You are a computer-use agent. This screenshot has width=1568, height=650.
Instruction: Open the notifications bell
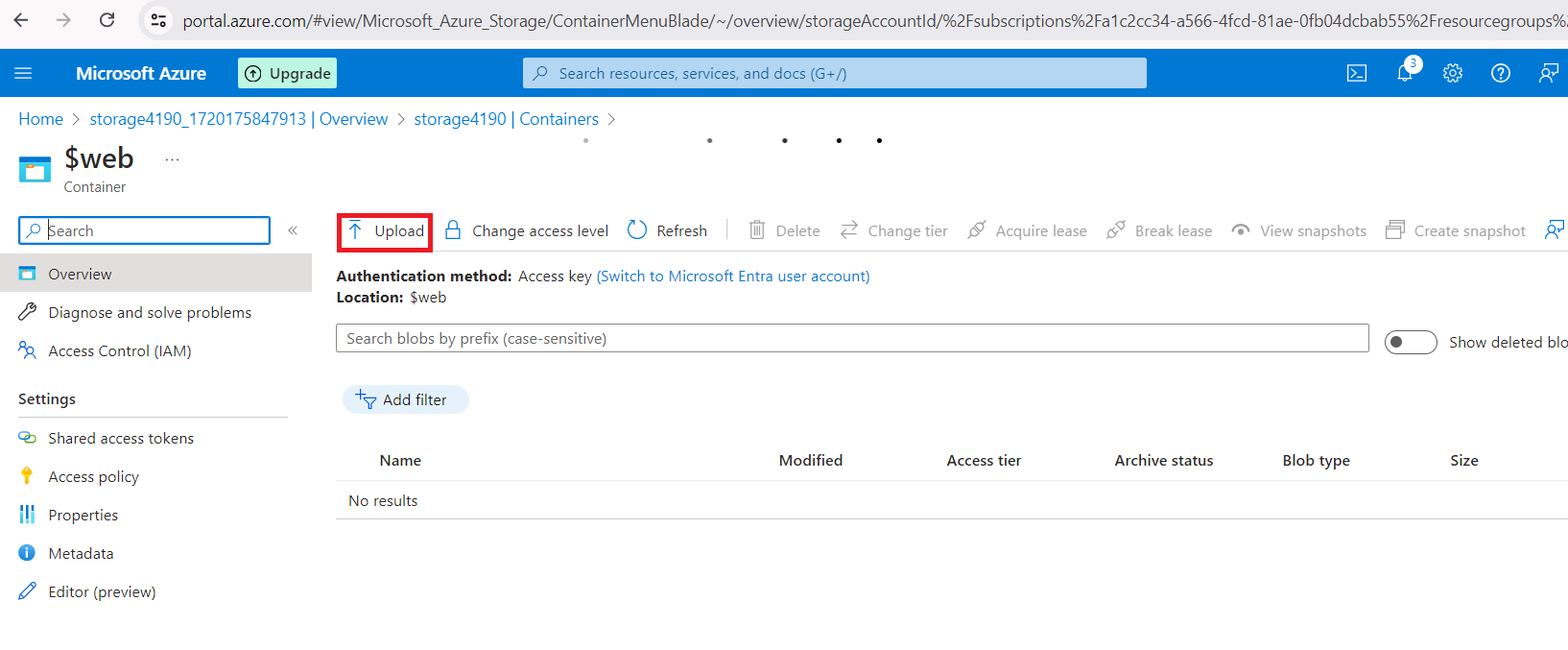(1405, 73)
